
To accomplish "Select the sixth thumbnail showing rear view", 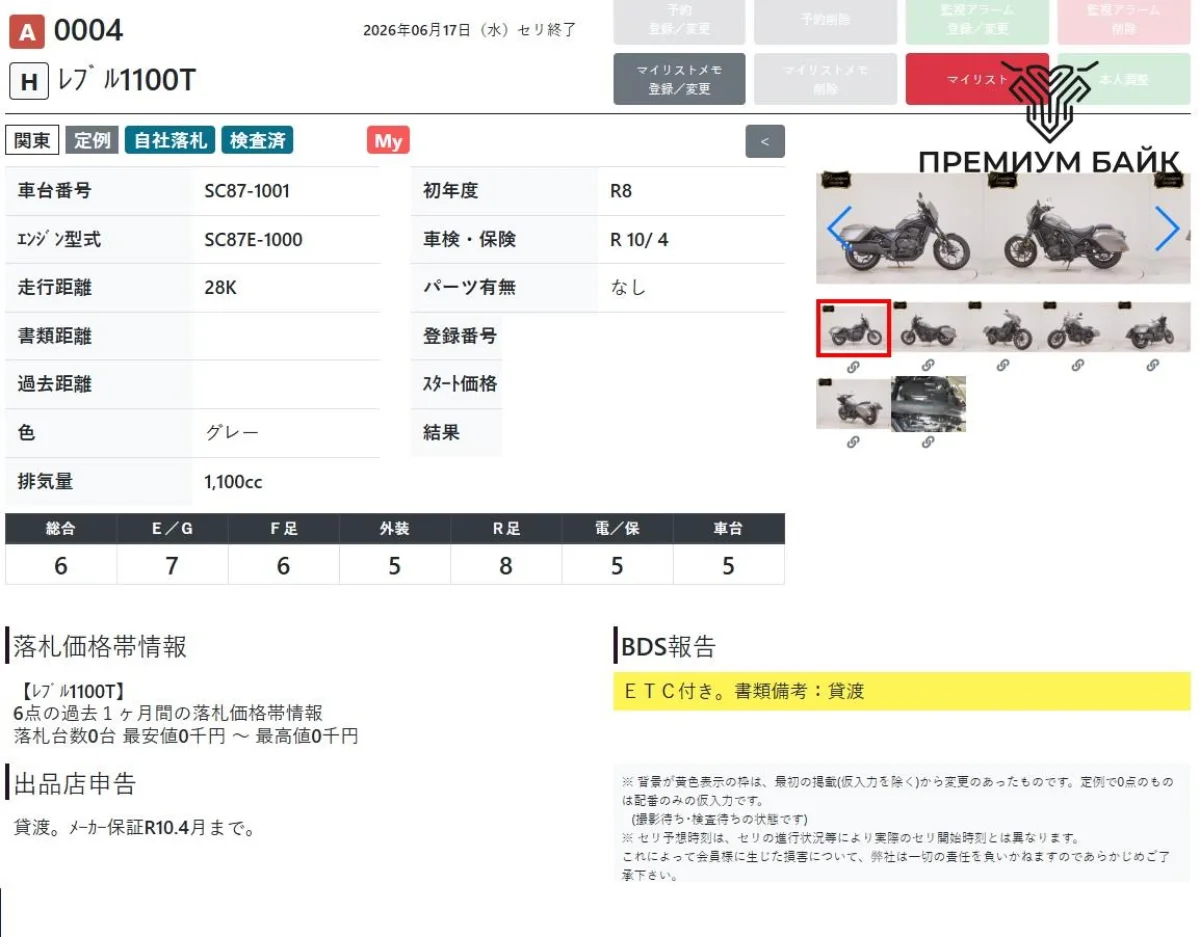I will [853, 403].
